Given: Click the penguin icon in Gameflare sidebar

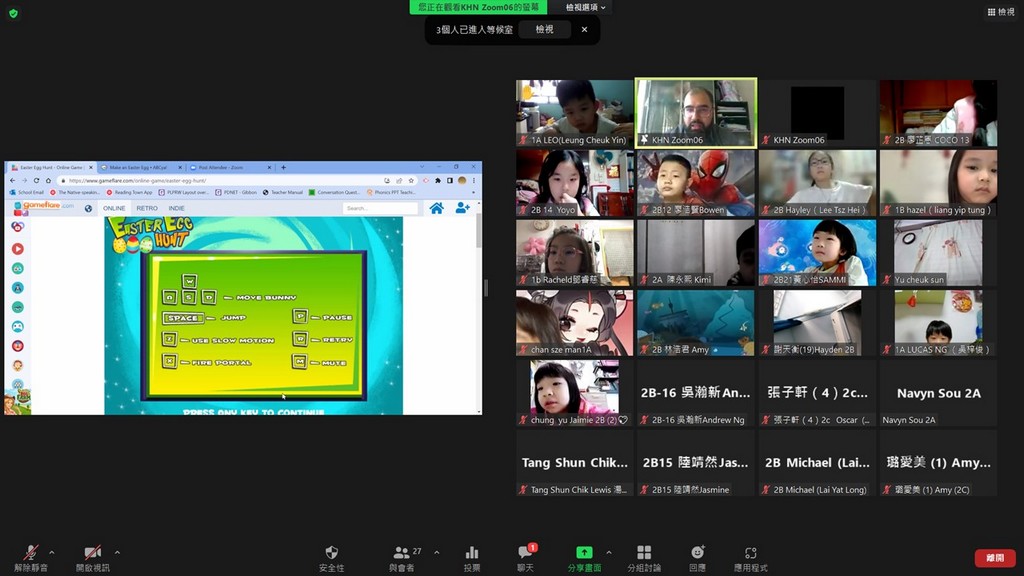Looking at the screenshot, I should point(18,287).
